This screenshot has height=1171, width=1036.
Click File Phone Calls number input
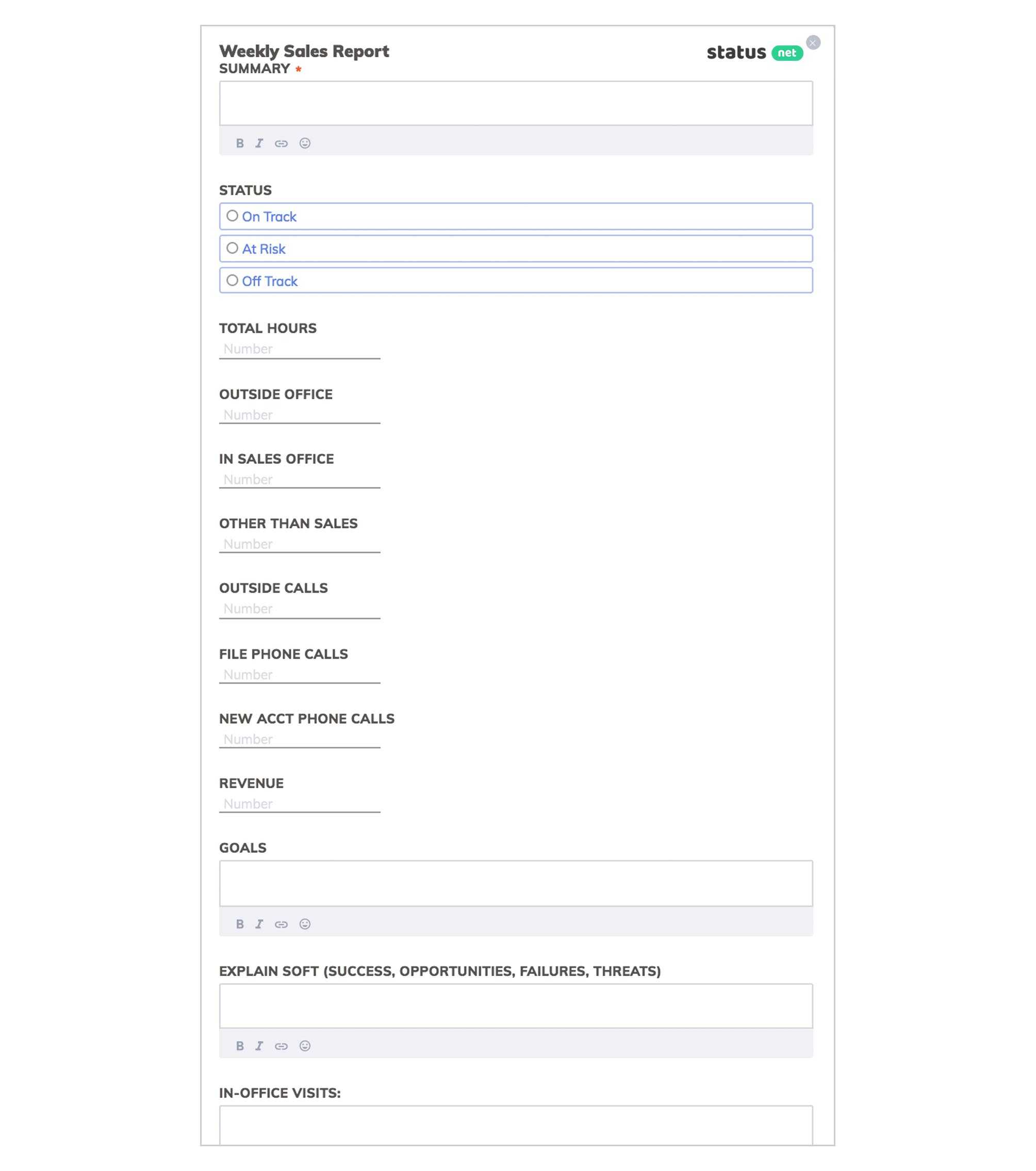pyautogui.click(x=300, y=674)
